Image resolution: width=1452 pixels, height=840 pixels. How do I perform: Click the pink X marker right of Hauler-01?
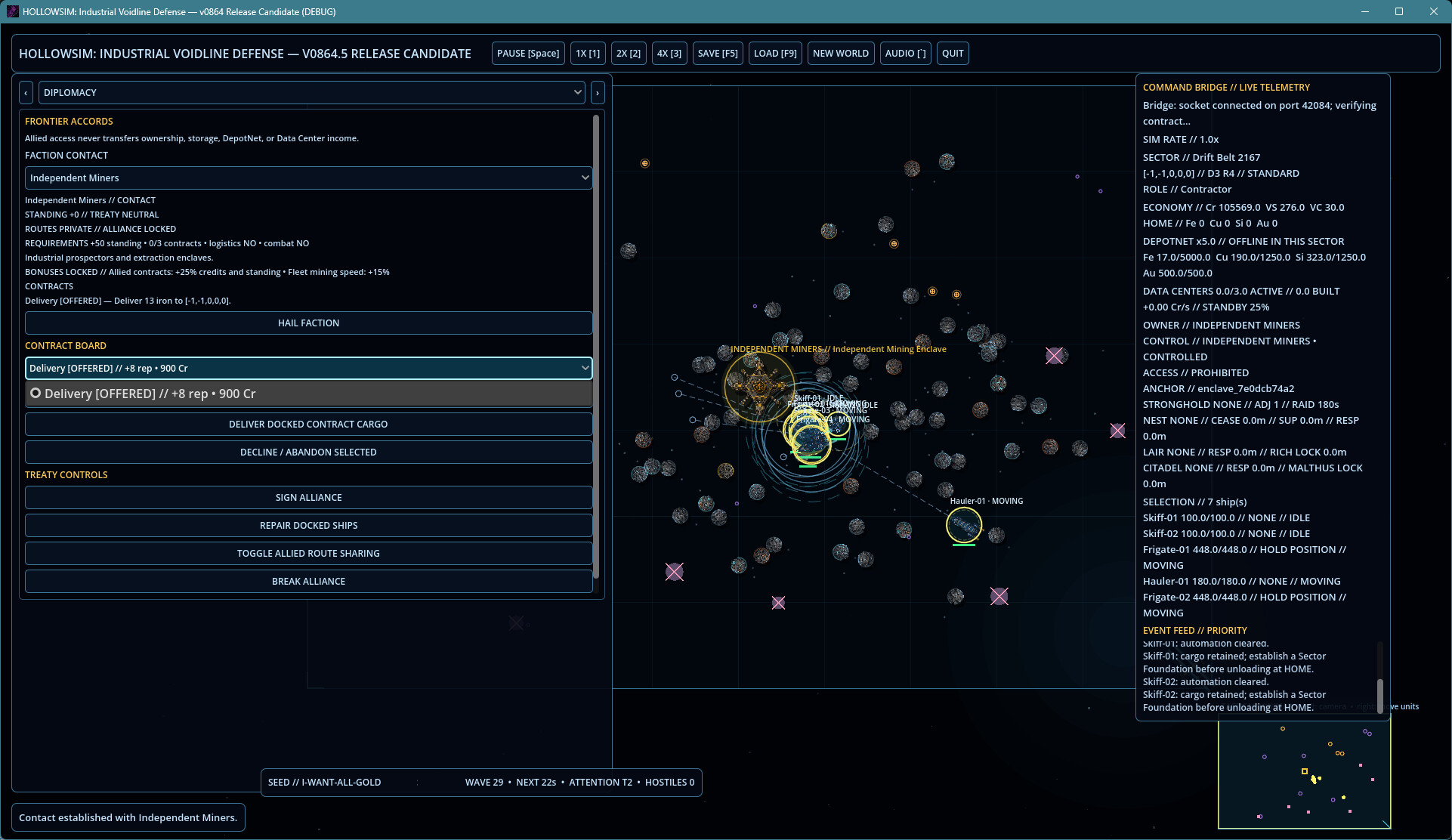tap(999, 597)
